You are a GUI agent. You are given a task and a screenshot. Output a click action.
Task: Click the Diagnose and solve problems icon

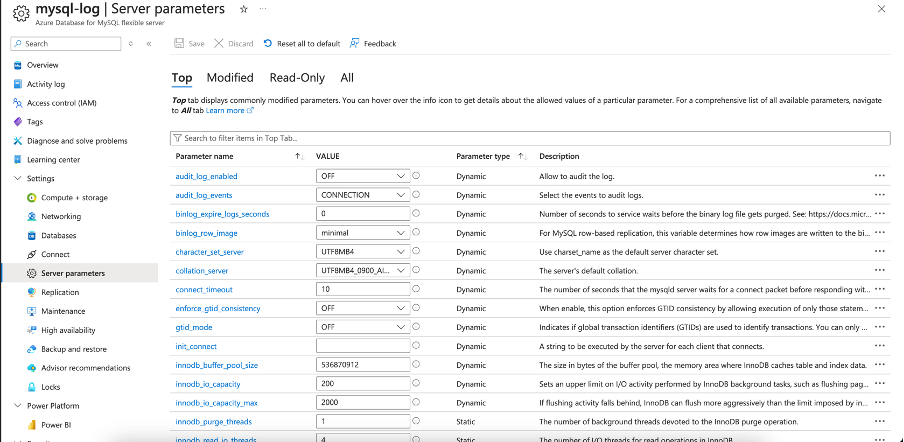18,141
